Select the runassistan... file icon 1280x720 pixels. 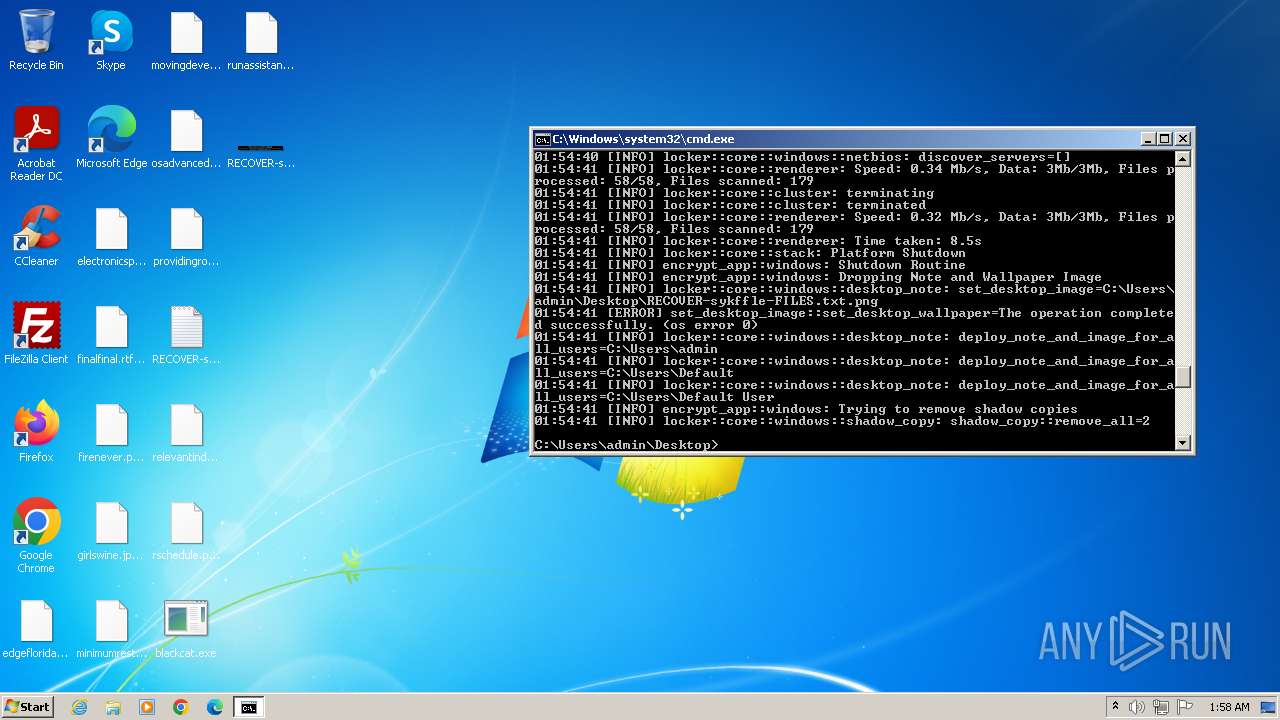[261, 41]
